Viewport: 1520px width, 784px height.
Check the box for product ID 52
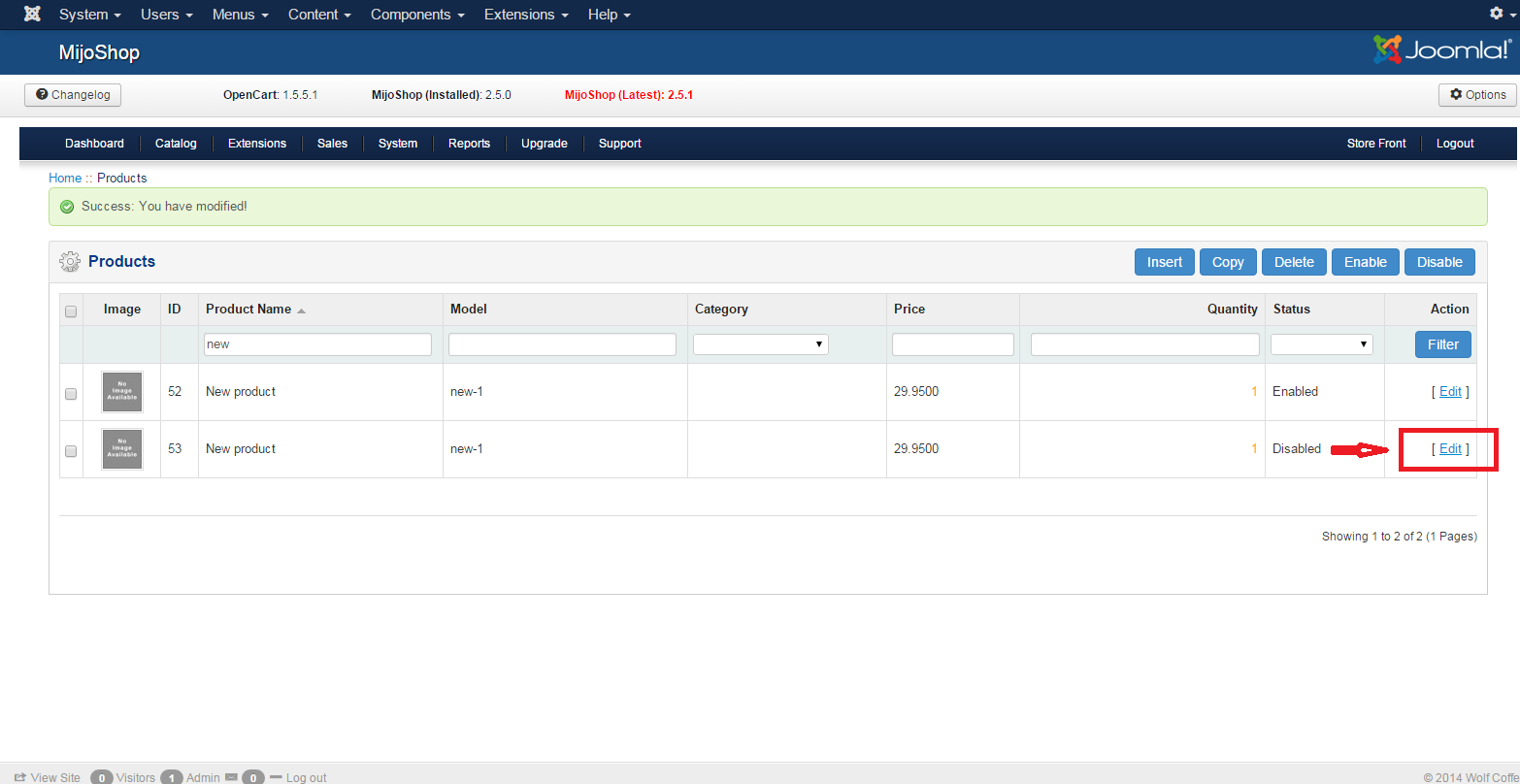tap(71, 394)
